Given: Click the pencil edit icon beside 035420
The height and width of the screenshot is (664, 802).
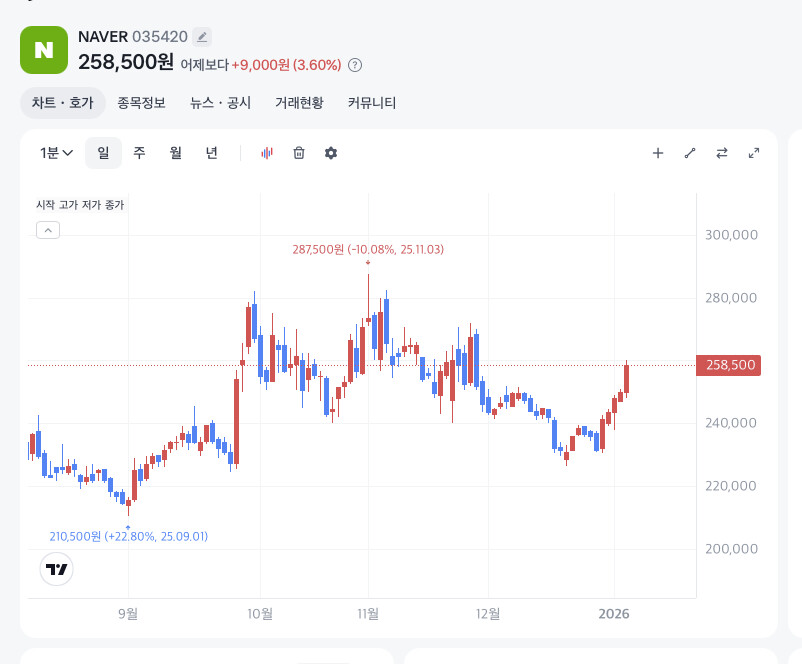Looking at the screenshot, I should tap(202, 37).
